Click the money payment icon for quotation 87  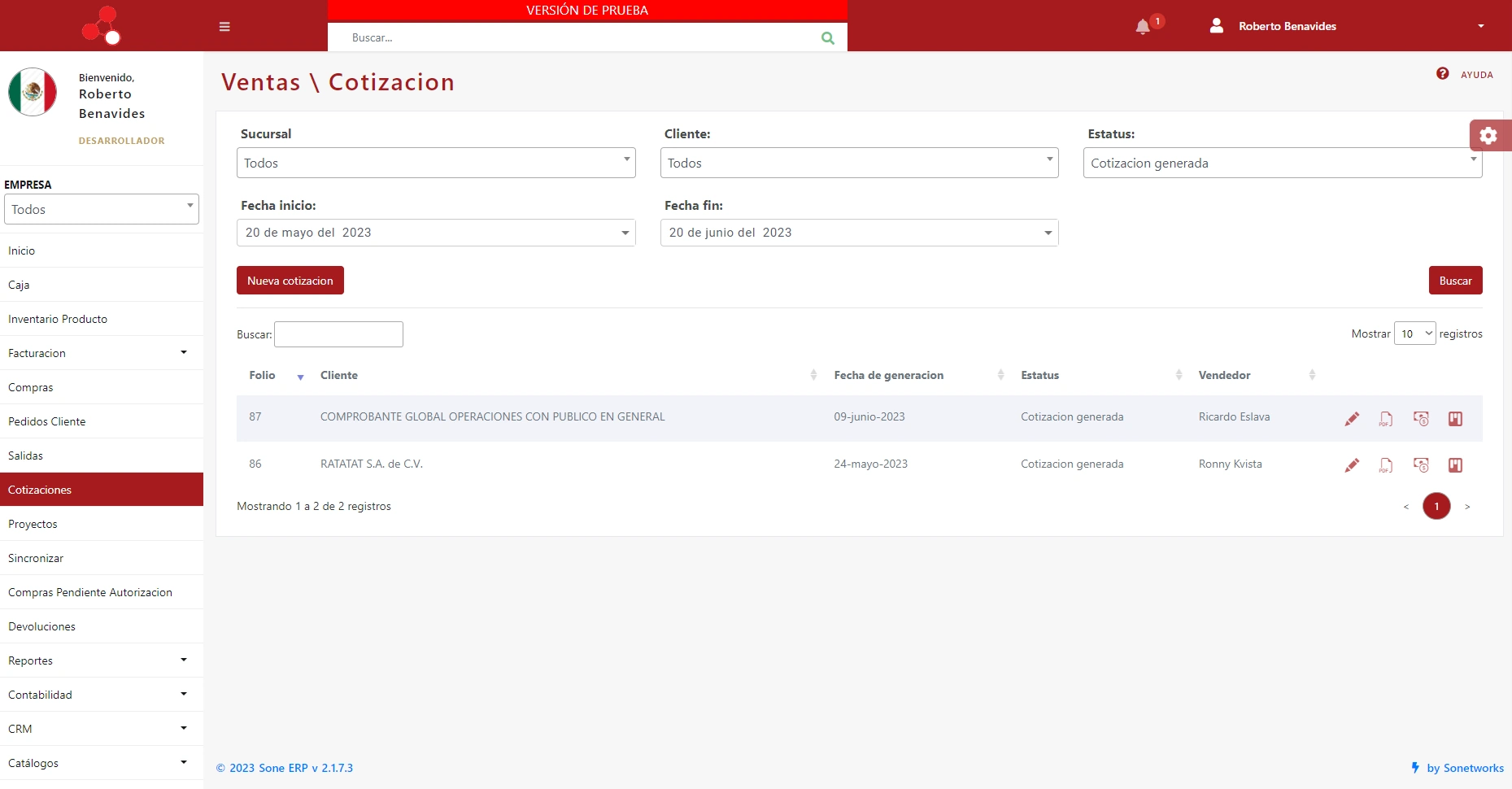[x=1421, y=419]
